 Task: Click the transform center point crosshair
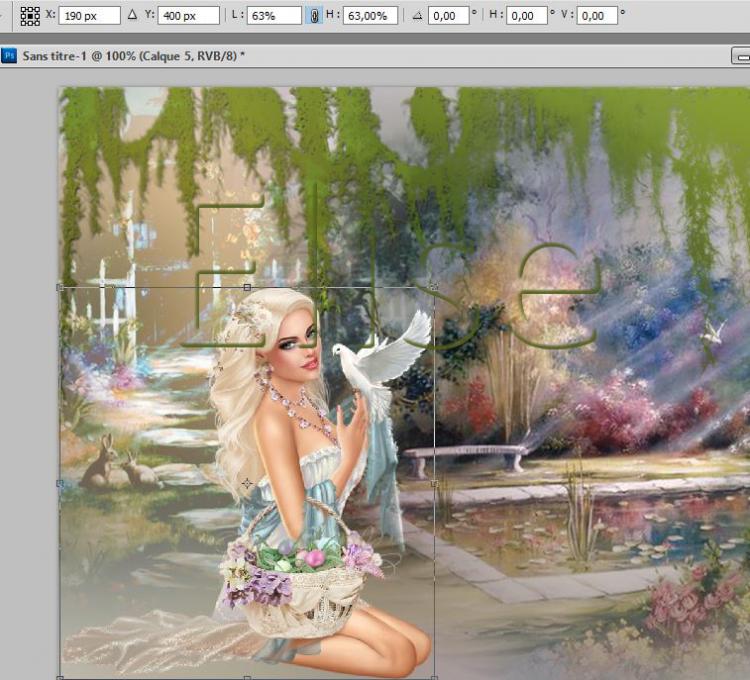click(x=247, y=483)
